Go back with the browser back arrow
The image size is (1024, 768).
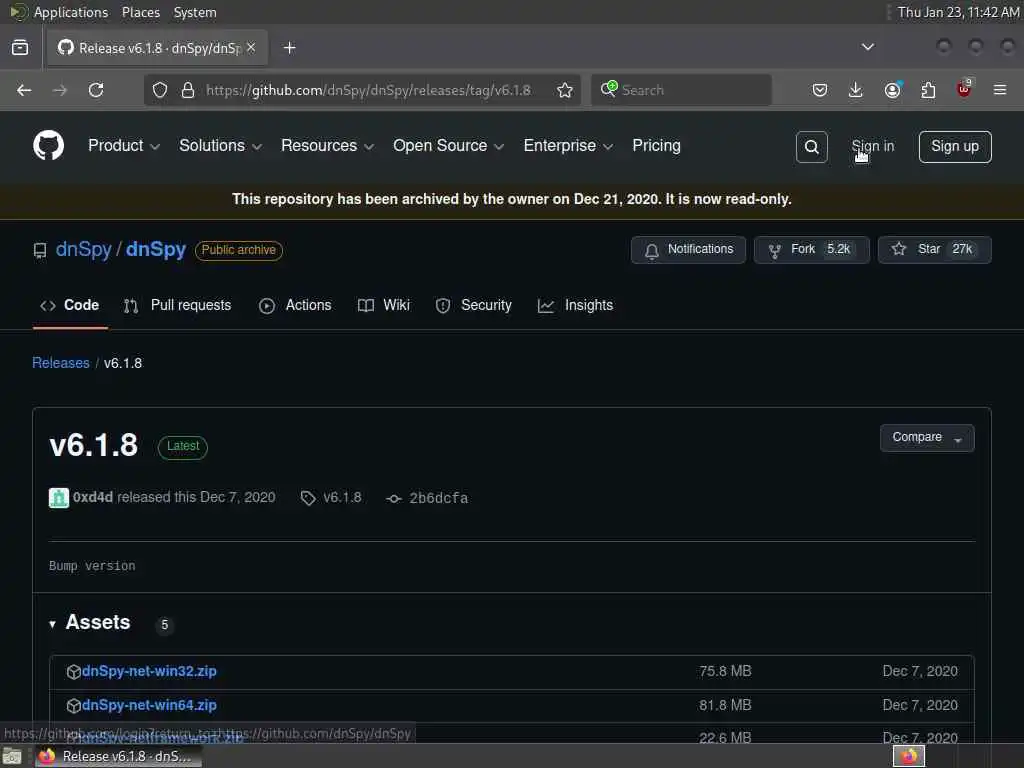(24, 90)
